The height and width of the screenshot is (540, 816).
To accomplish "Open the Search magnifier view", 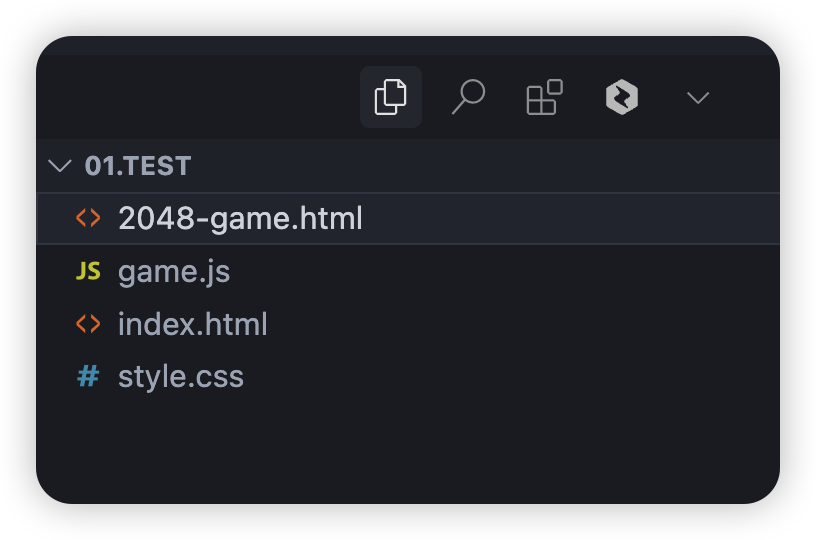I will [x=467, y=97].
